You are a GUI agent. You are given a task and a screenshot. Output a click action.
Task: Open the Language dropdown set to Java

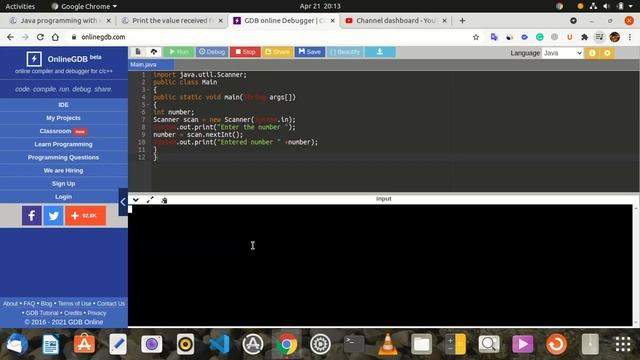[x=562, y=53]
